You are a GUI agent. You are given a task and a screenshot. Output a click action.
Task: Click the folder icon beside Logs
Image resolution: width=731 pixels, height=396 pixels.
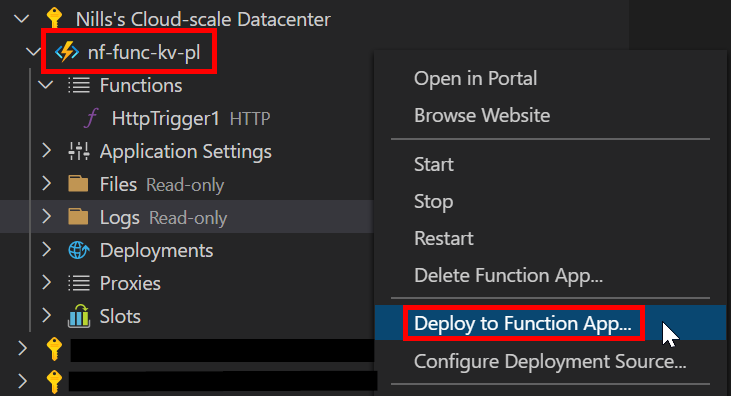point(78,217)
